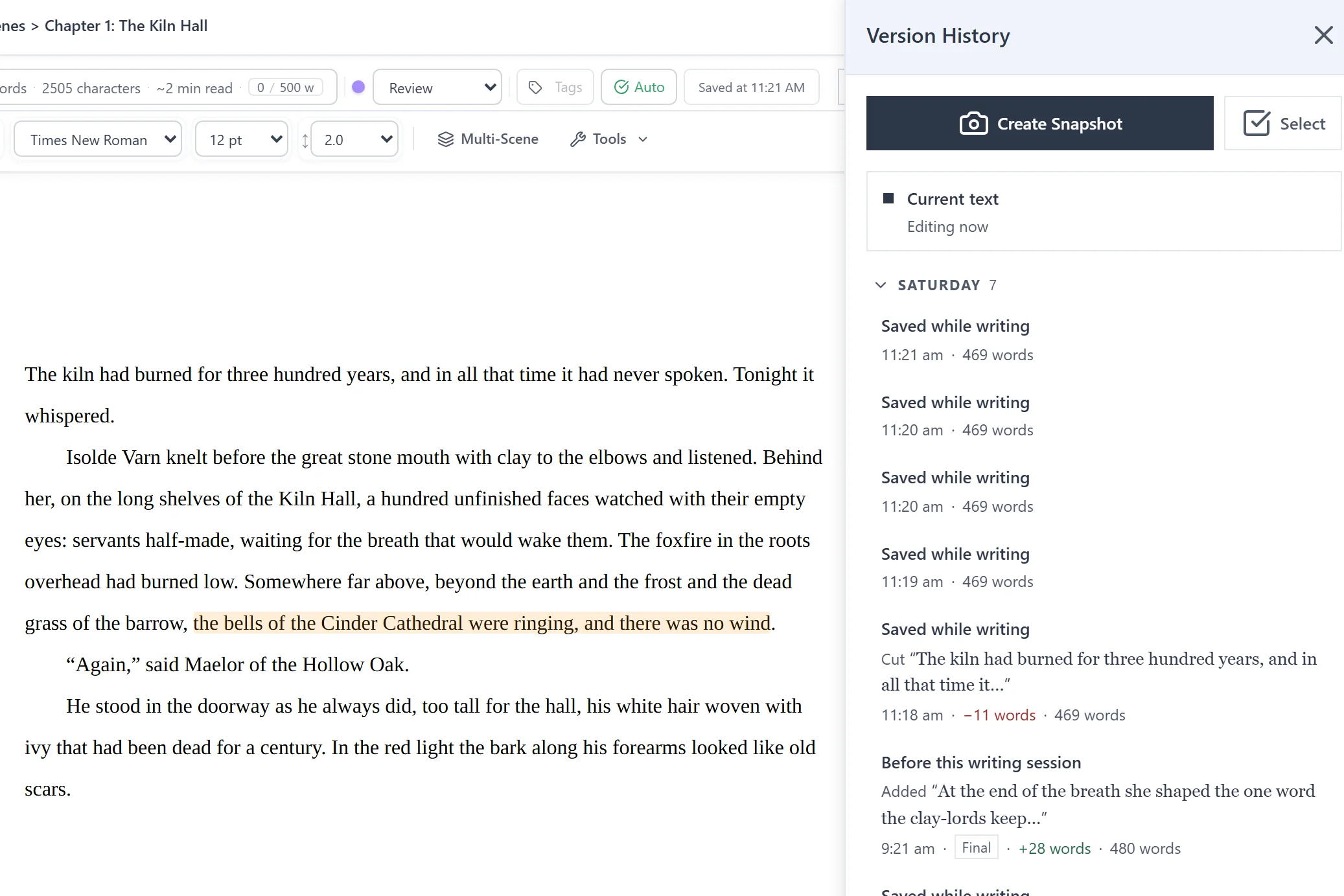Viewport: 1344px width, 896px height.
Task: Click the Tags label
Action: 568,87
